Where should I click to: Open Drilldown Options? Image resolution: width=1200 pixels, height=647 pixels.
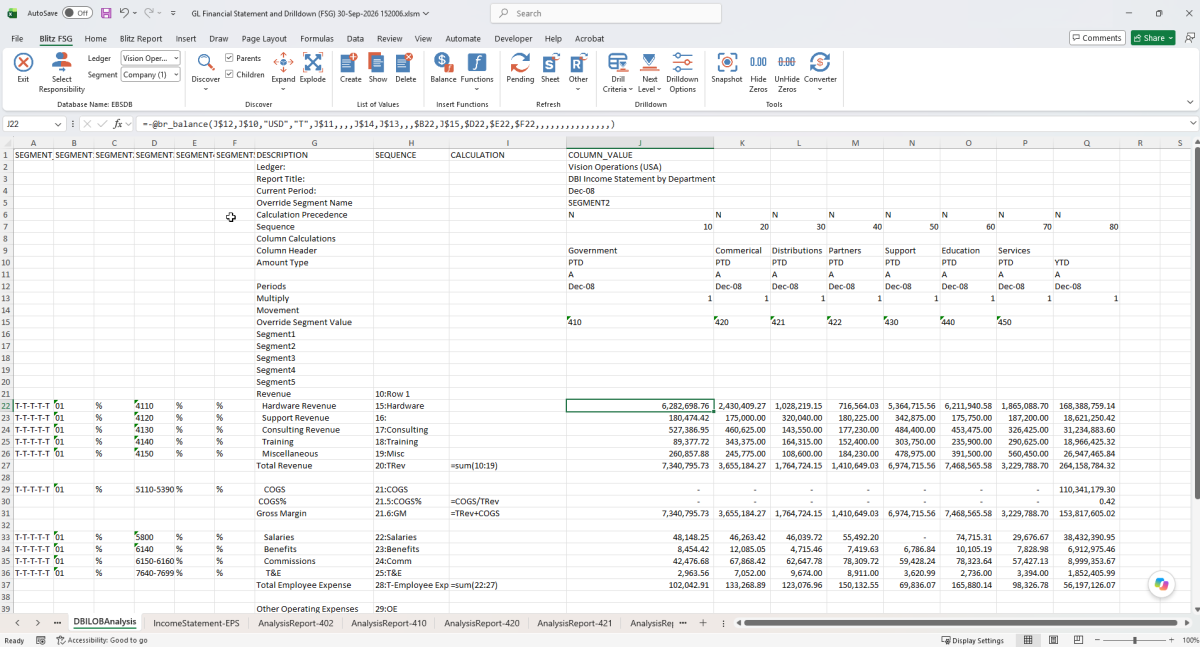682,71
